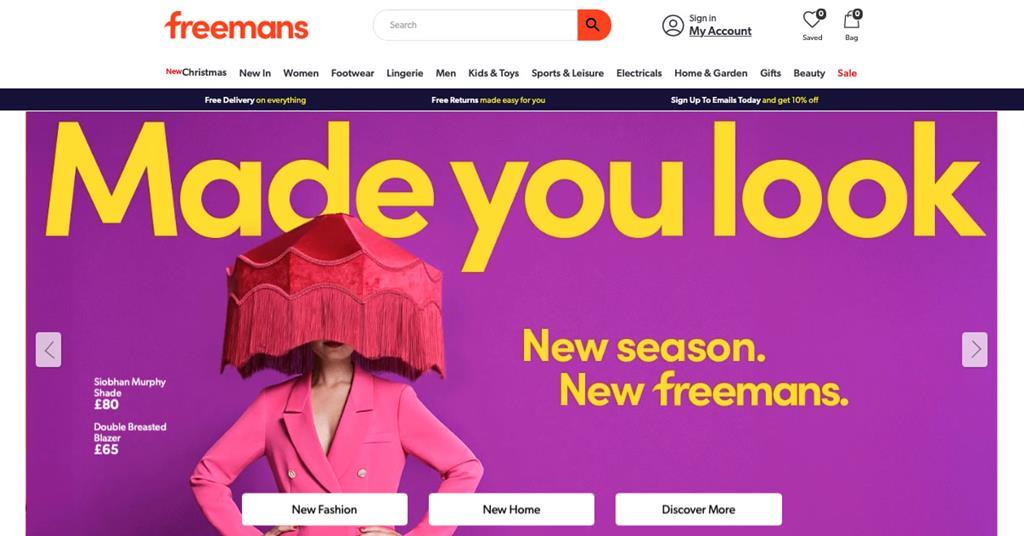Select Women from navigation bar
Image resolution: width=1024 pixels, height=536 pixels.
pyautogui.click(x=300, y=73)
